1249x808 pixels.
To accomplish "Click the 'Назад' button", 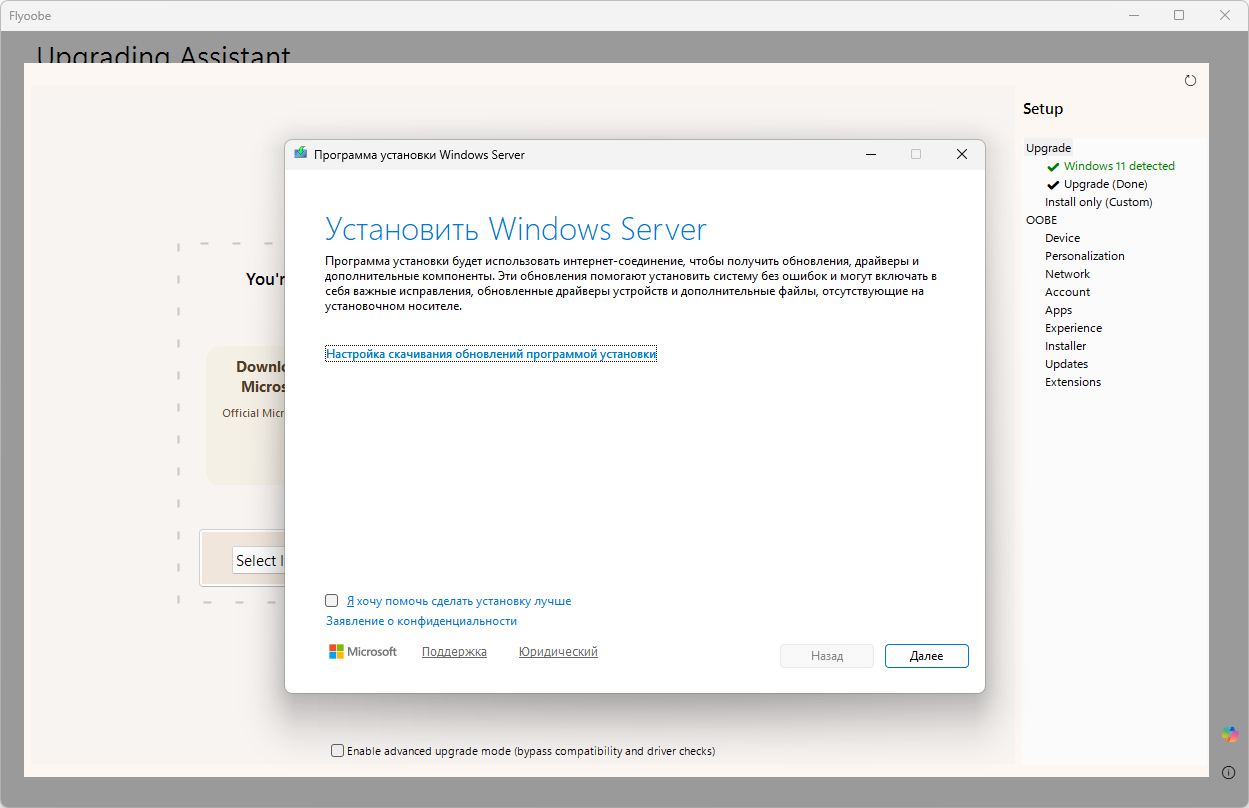I will coord(827,656).
